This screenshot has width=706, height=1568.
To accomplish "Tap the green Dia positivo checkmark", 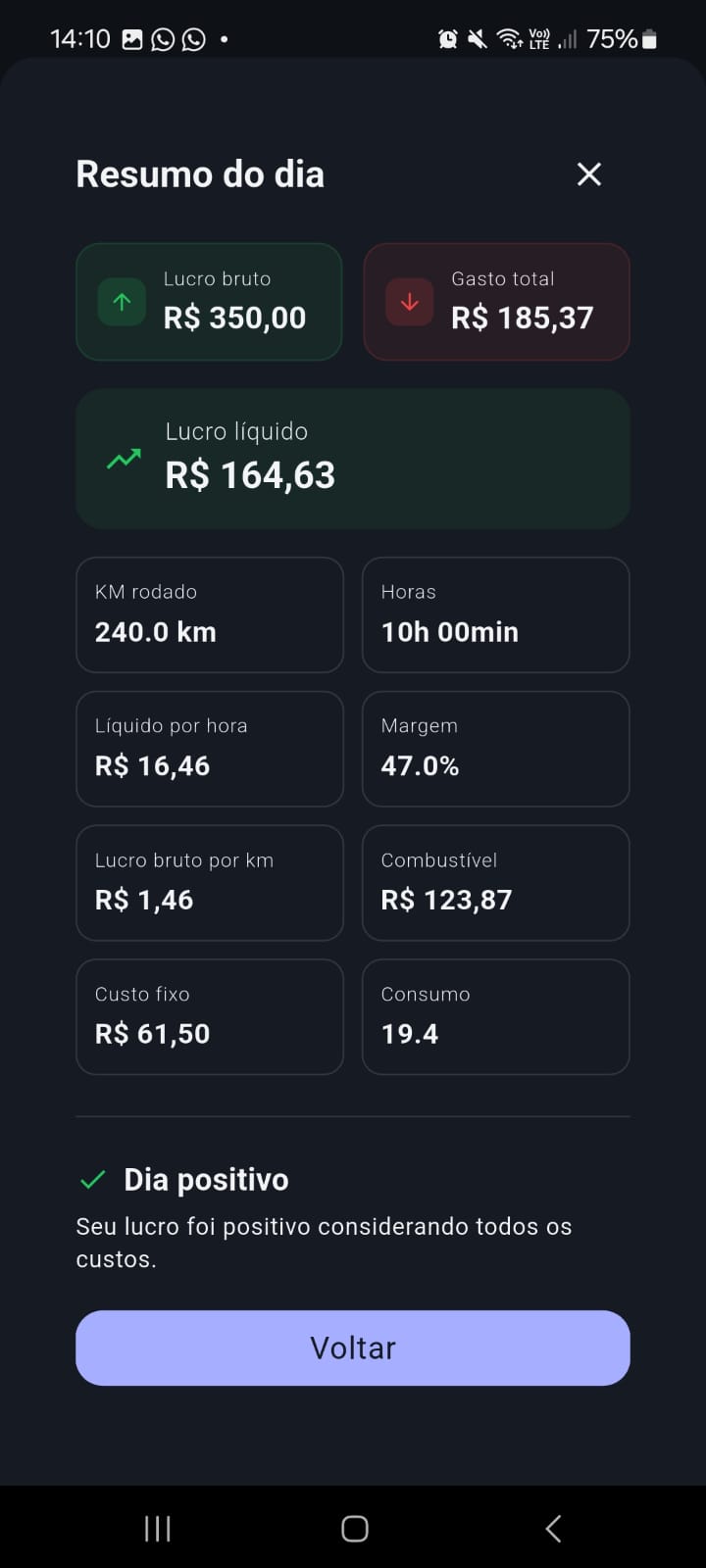I will (x=93, y=1180).
